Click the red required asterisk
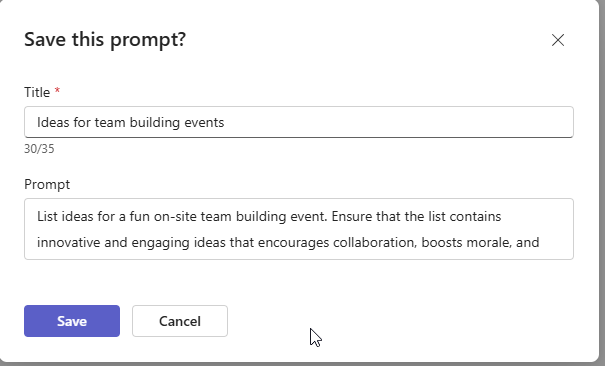This screenshot has height=366, width=605. [57, 91]
